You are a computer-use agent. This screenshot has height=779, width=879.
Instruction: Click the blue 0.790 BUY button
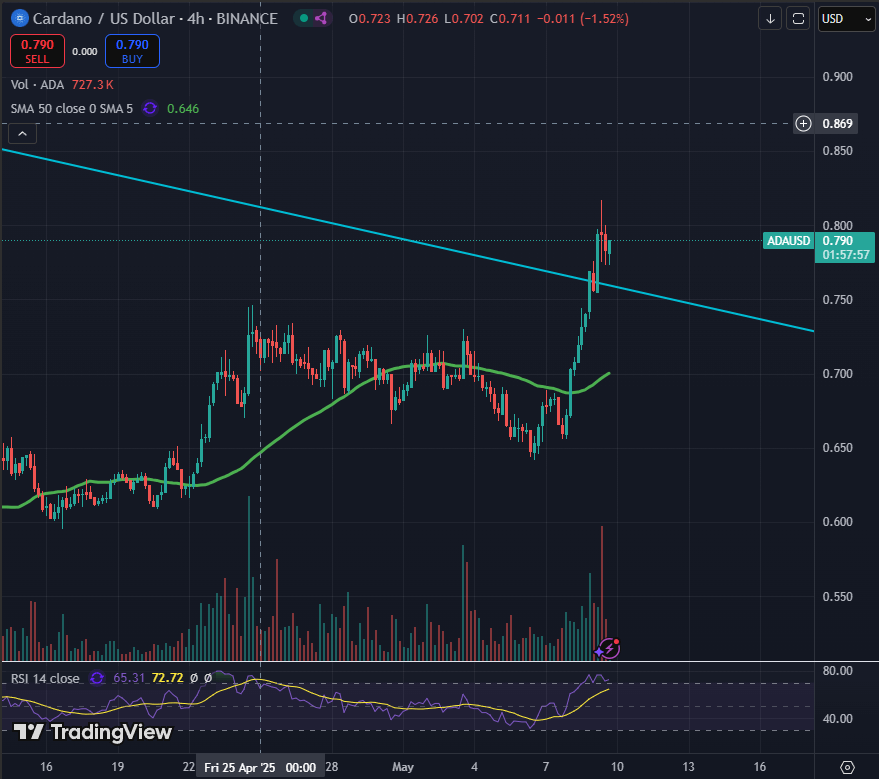[x=132, y=51]
